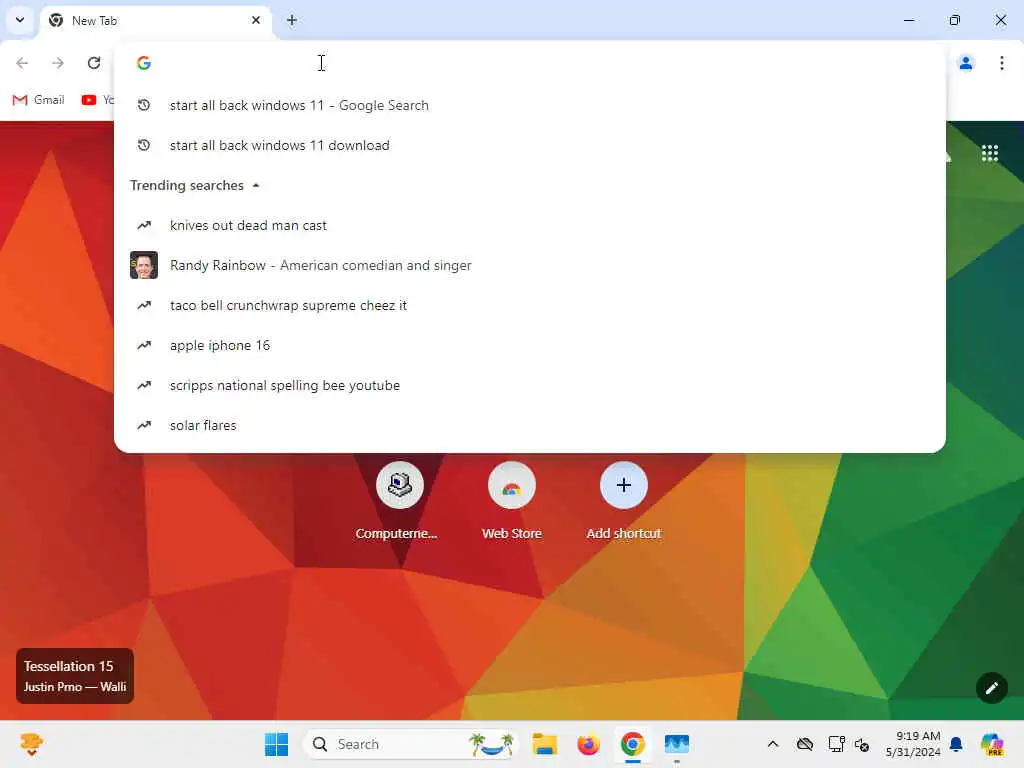Click the muted volume tray icon
The height and width of the screenshot is (768, 1024).
[x=862, y=744]
